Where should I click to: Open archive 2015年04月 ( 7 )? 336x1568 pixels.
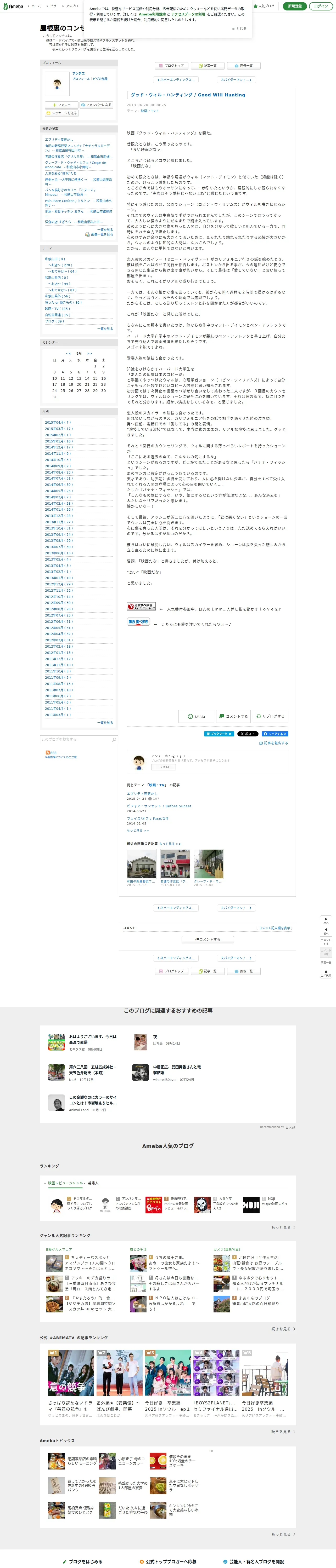[x=58, y=422]
